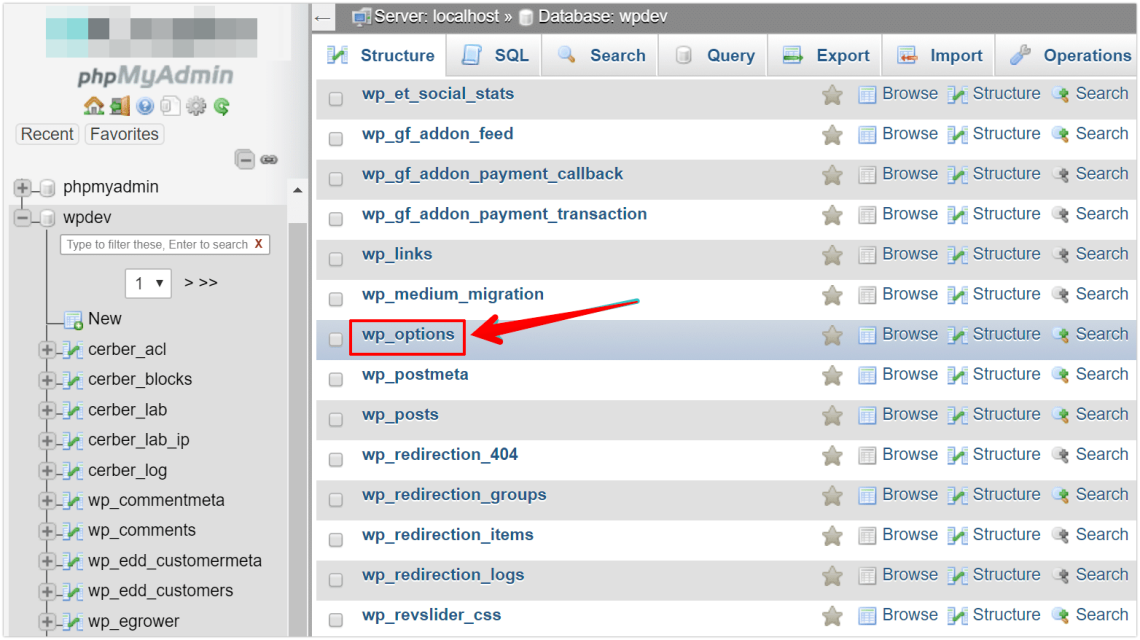The height and width of the screenshot is (640, 1140).
Task: Open the Export tab
Action: (825, 56)
